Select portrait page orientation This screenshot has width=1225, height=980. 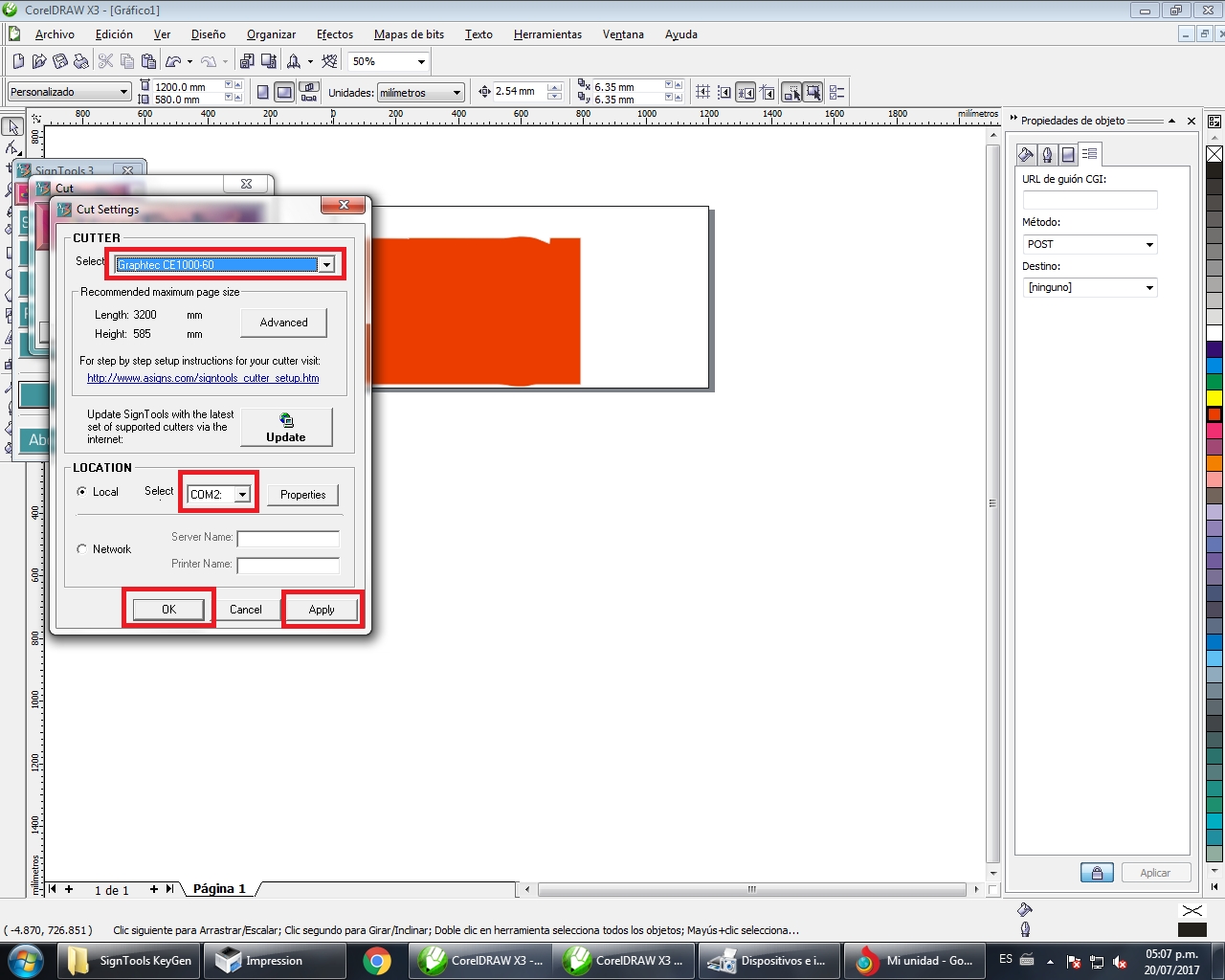pyautogui.click(x=263, y=92)
